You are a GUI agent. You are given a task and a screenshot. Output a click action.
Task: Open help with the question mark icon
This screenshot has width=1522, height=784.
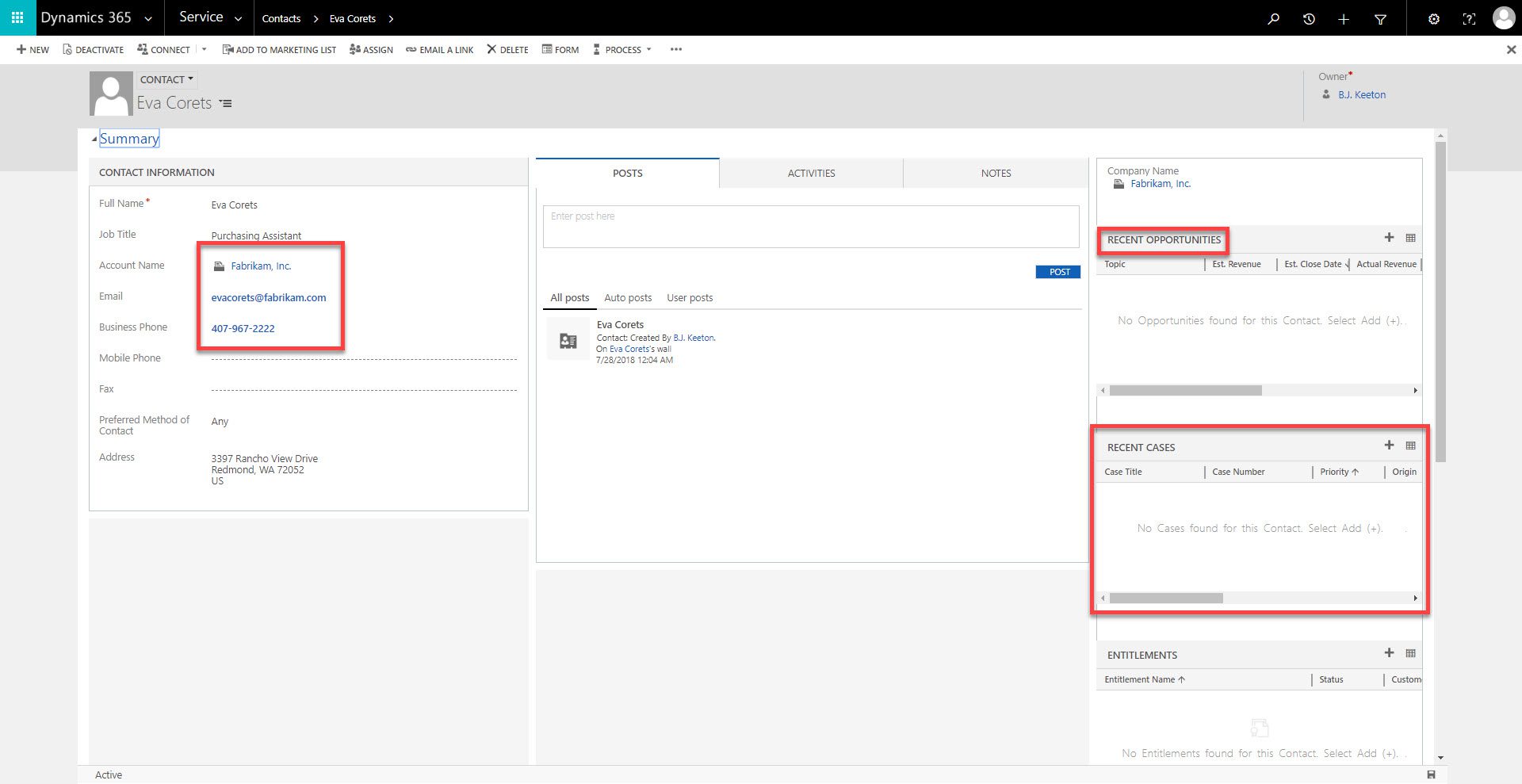coord(1469,18)
